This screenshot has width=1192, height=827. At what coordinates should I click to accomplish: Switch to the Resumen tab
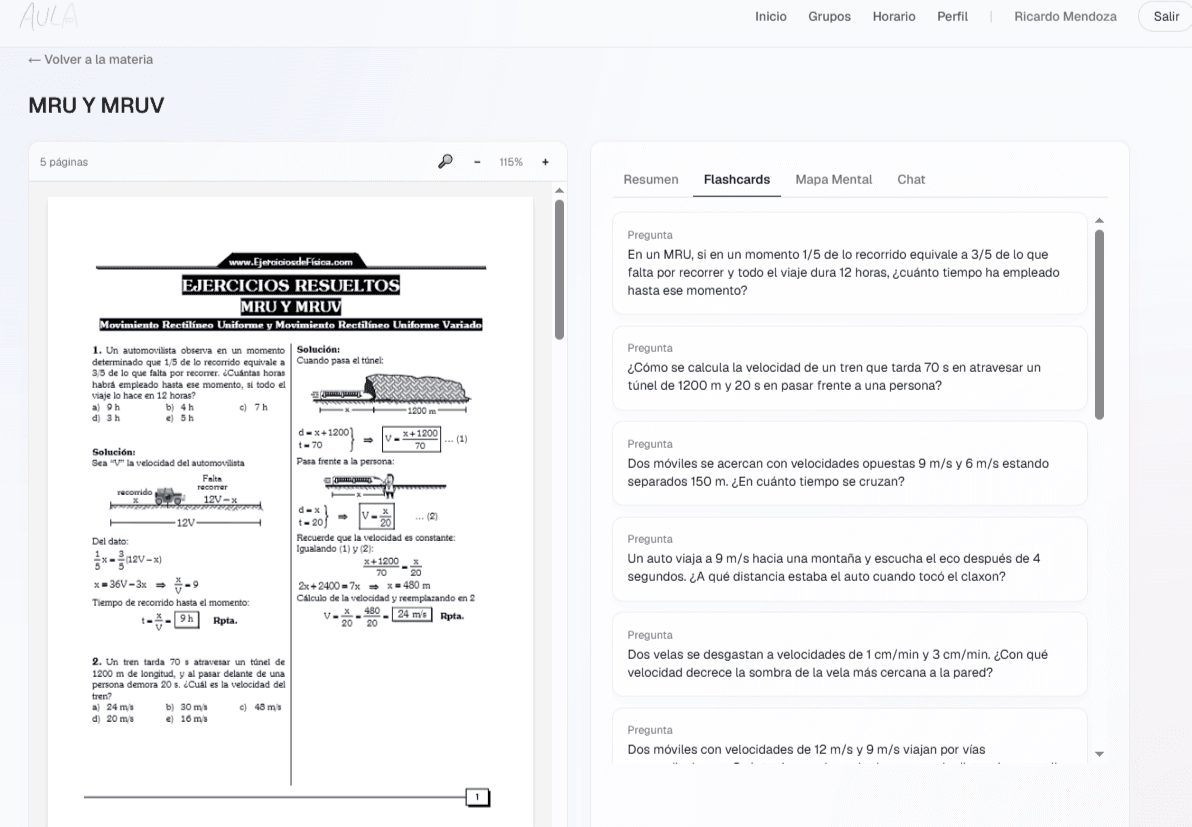(x=651, y=179)
